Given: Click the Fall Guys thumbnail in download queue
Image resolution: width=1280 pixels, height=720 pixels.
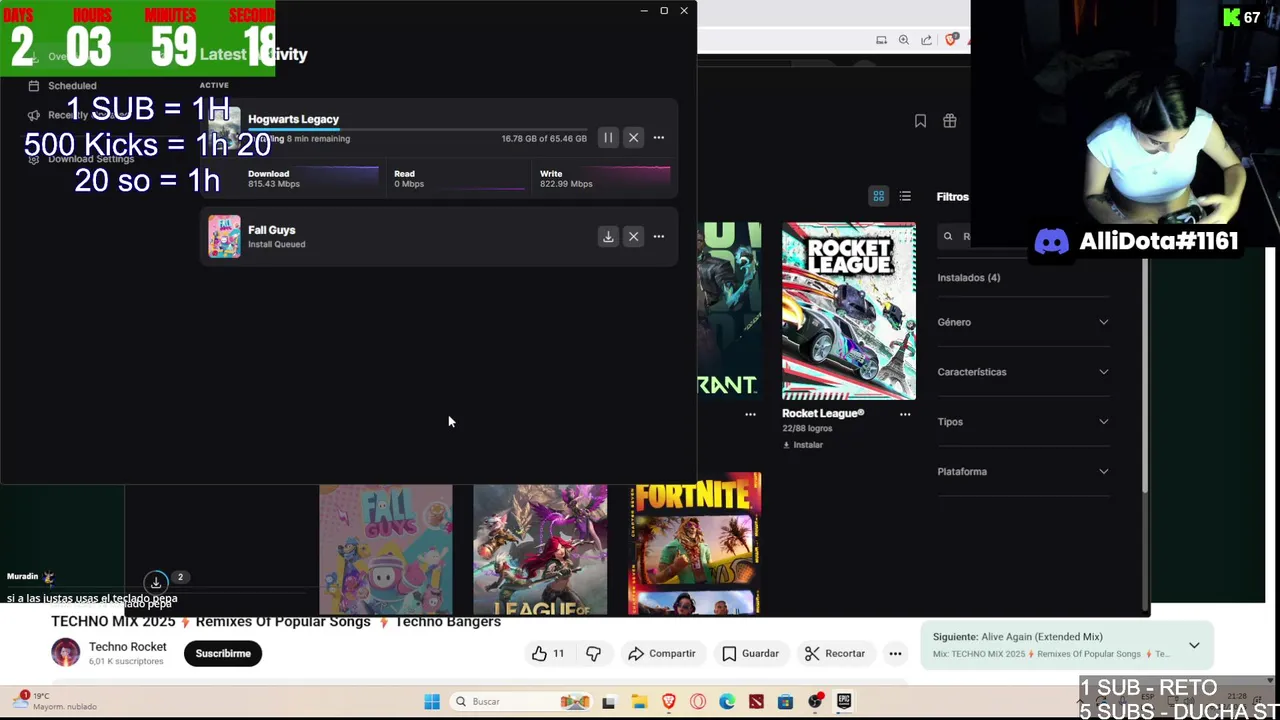Looking at the screenshot, I should click(224, 237).
